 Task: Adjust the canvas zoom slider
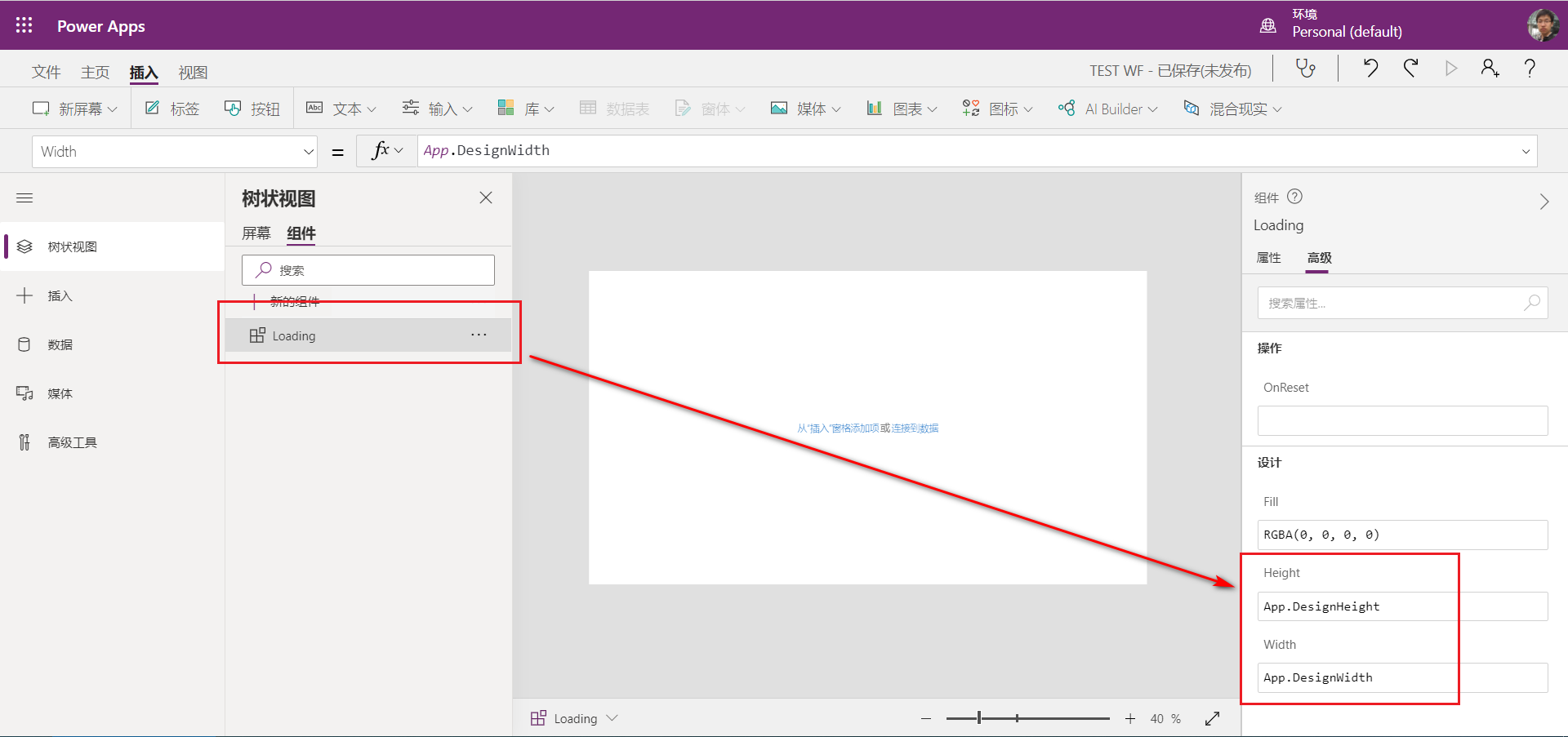click(x=1027, y=718)
